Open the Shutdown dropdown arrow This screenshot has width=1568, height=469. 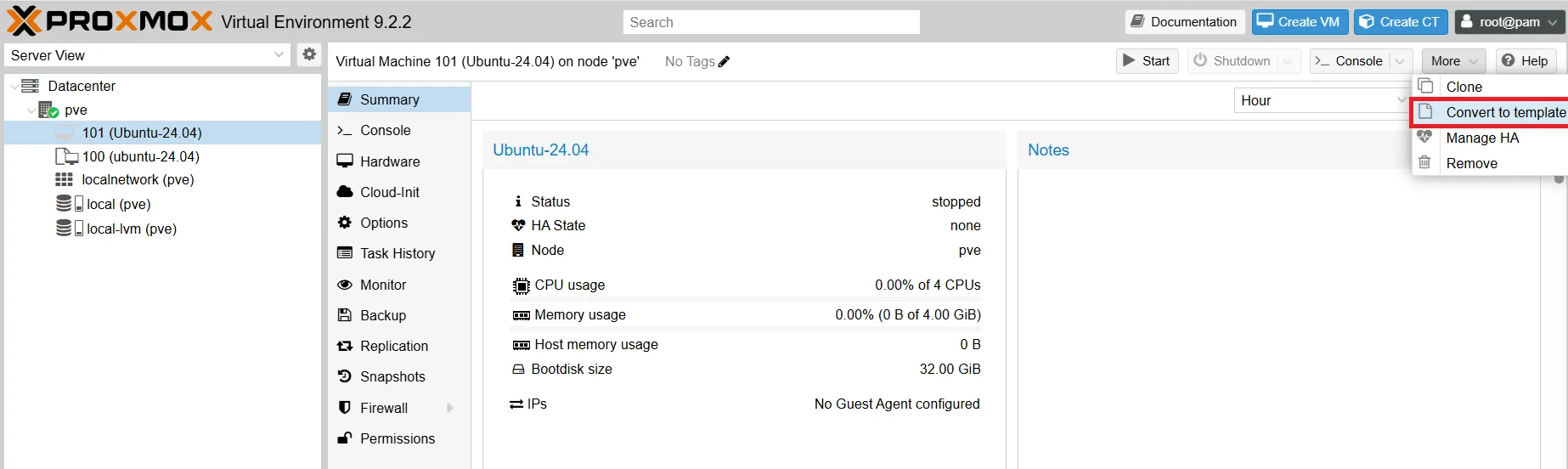[1289, 61]
